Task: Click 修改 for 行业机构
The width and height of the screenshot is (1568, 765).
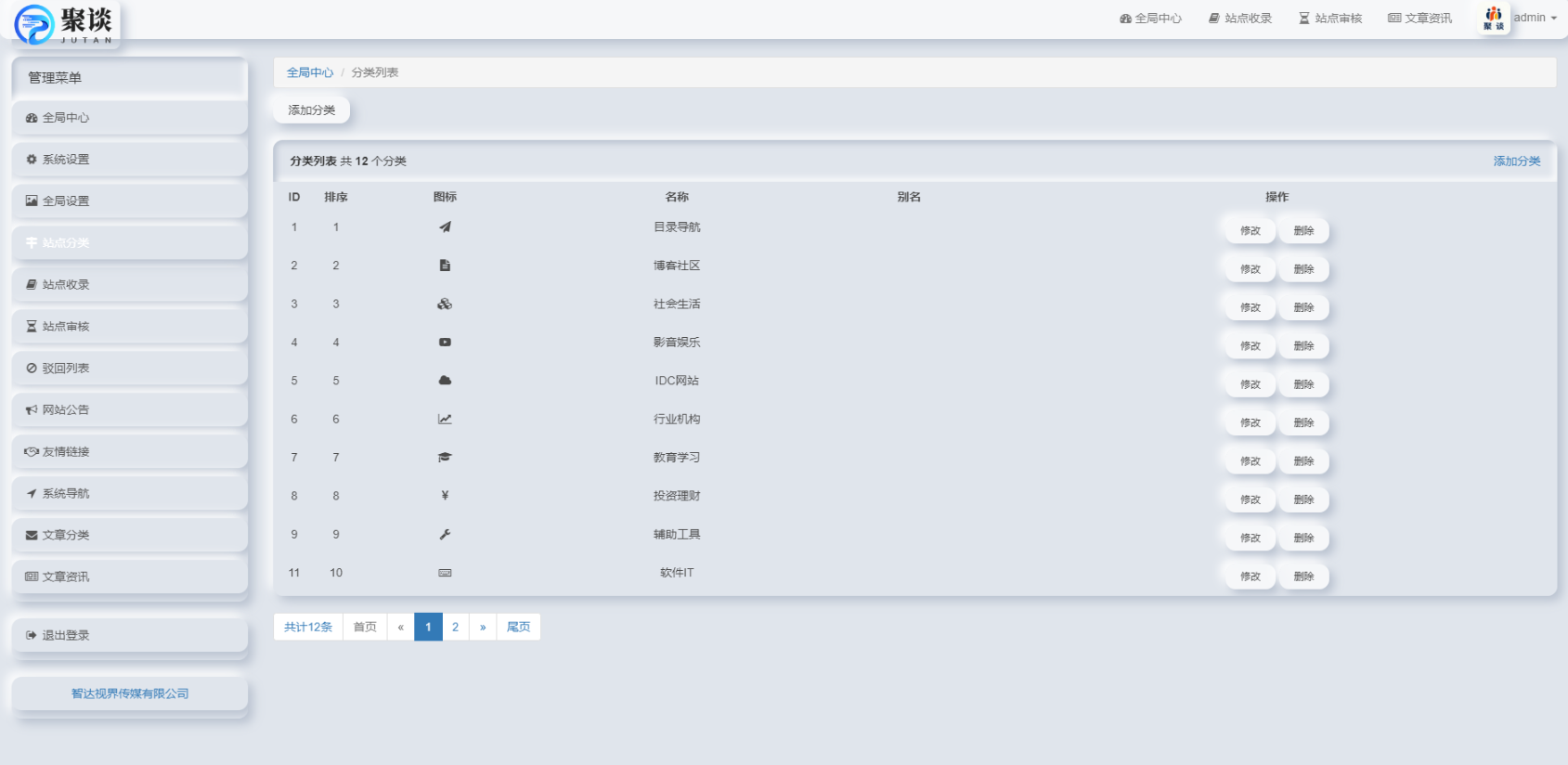Action: pos(1251,422)
